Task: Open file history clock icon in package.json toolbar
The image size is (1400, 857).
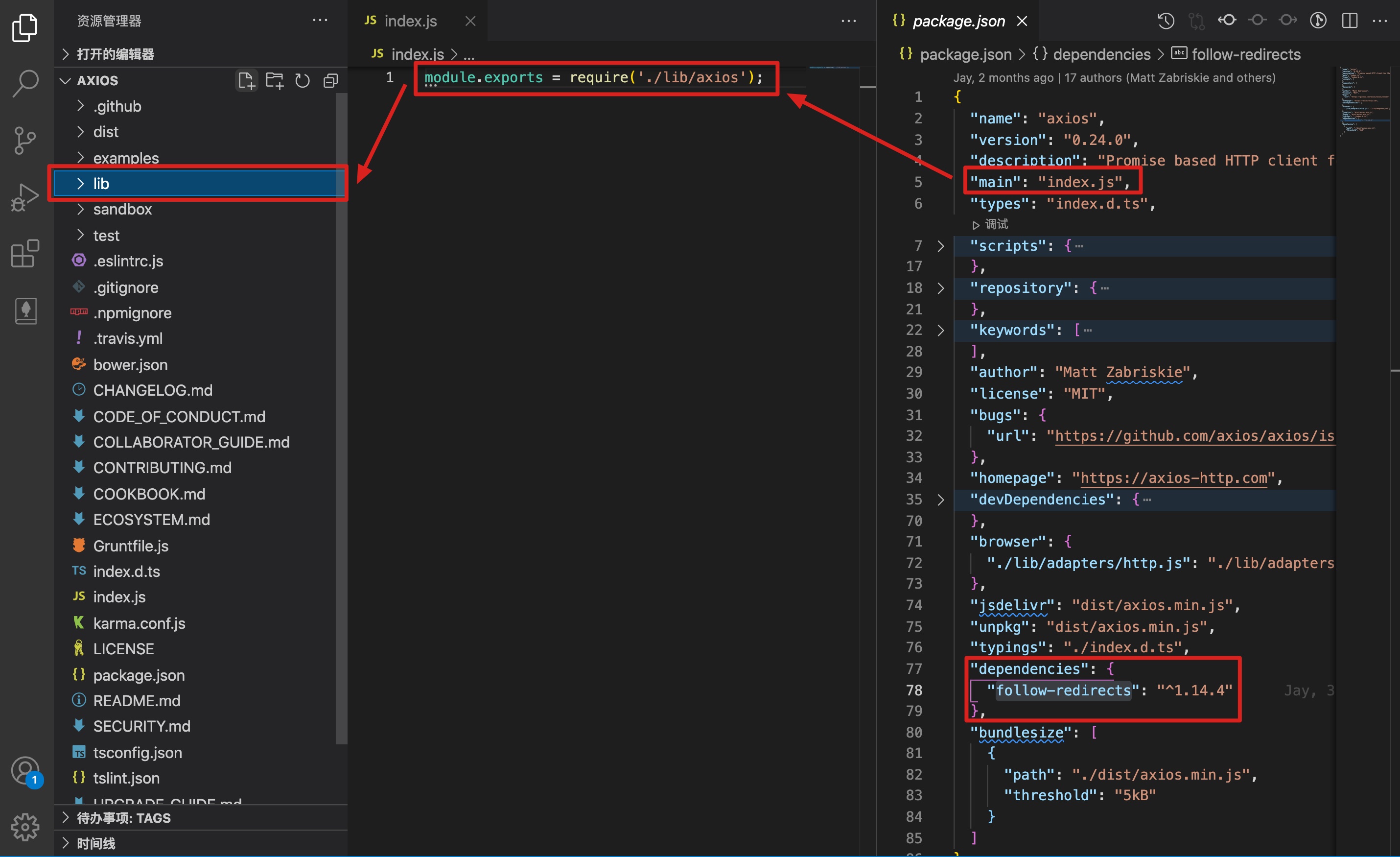Action: coord(1166,21)
